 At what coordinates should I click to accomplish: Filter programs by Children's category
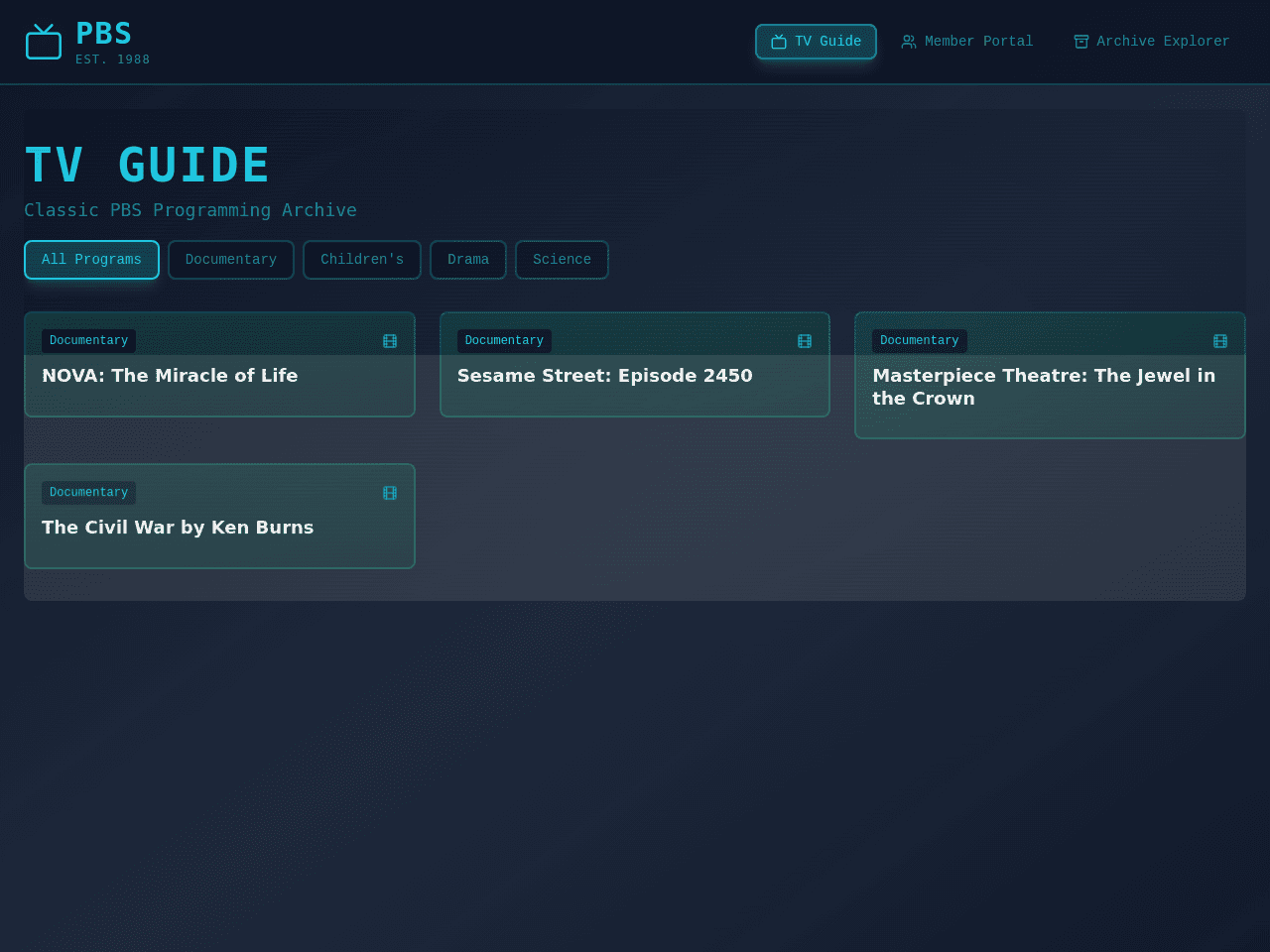tap(362, 260)
